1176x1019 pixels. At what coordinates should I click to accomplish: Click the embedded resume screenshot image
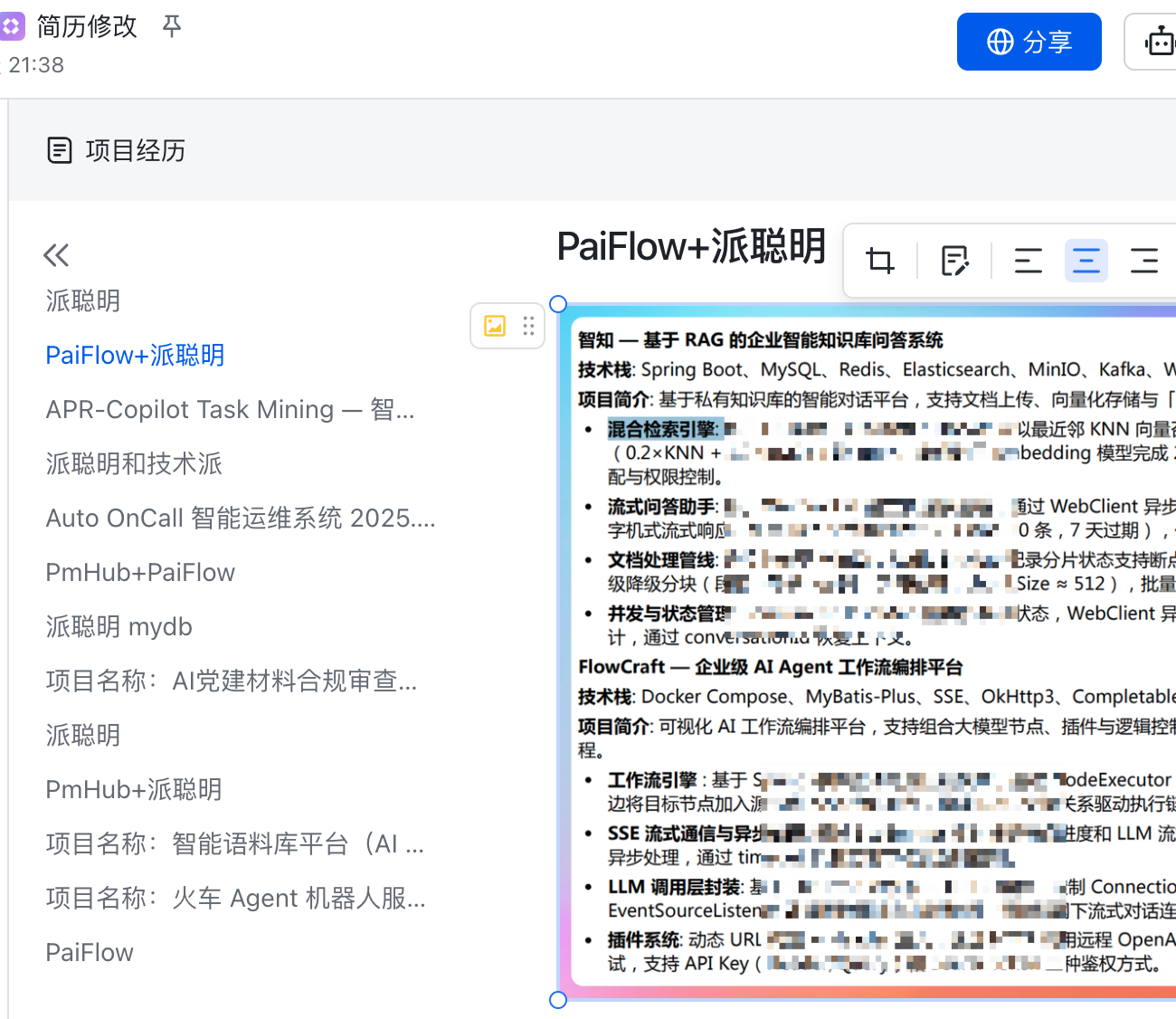tap(868, 652)
